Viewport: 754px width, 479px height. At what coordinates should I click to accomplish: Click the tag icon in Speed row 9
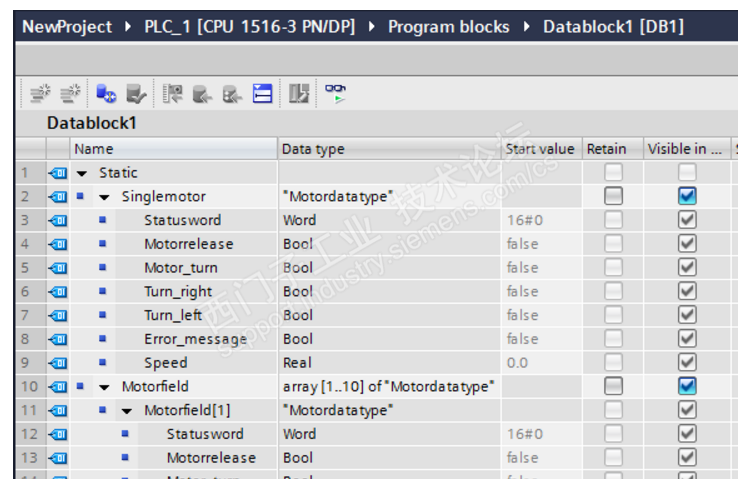[x=58, y=363]
